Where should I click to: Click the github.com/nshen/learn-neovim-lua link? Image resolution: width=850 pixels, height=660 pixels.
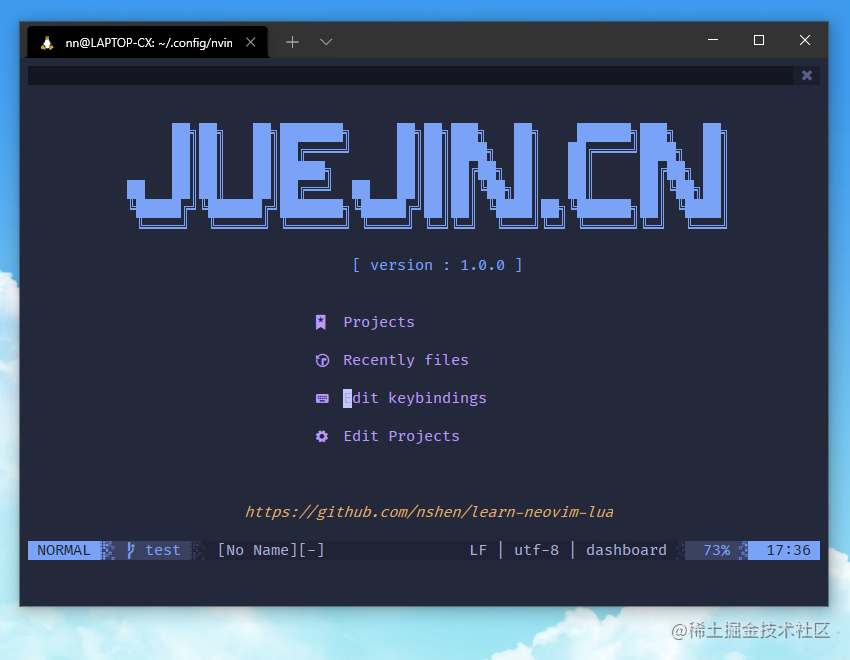pos(429,512)
